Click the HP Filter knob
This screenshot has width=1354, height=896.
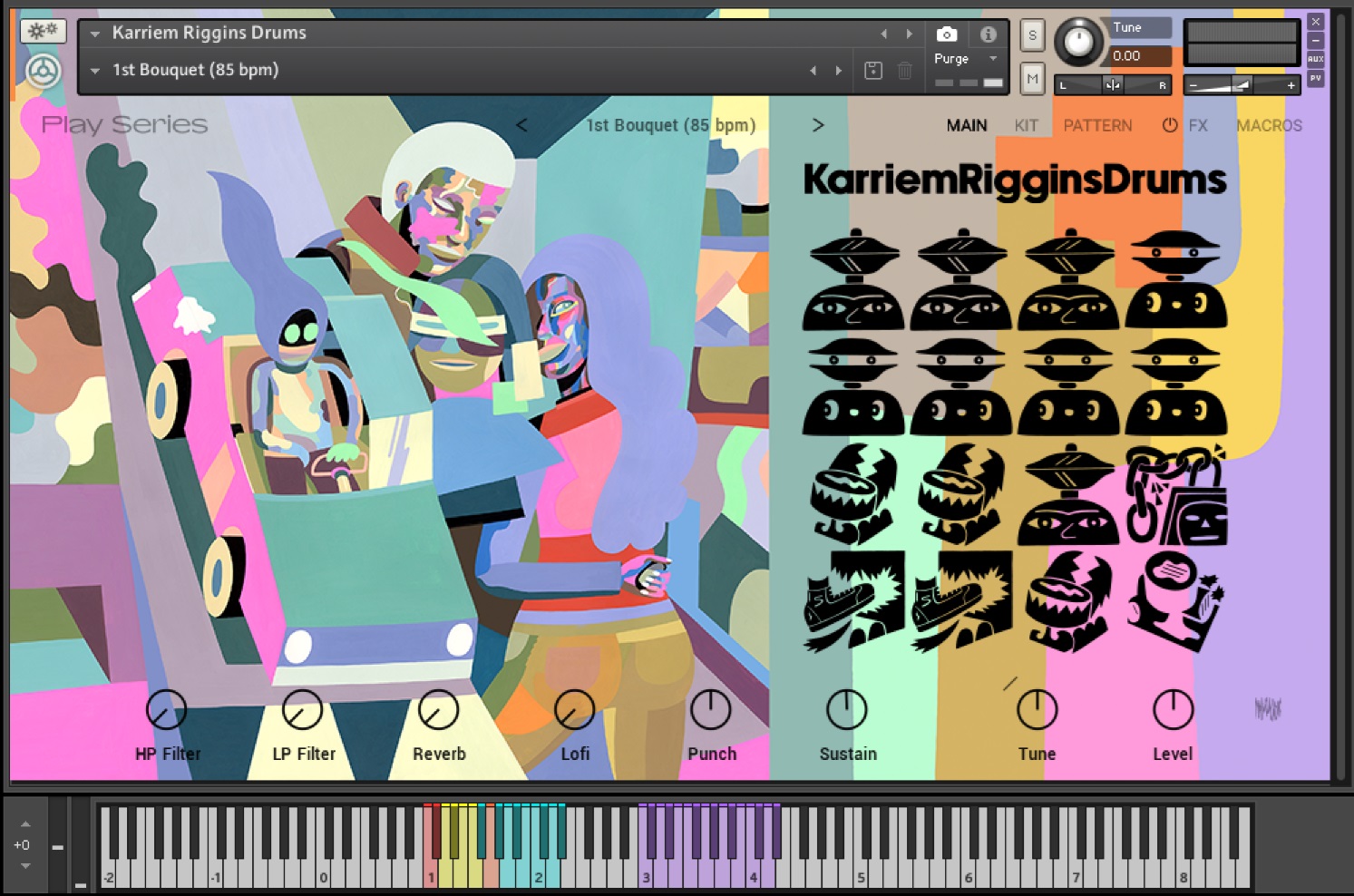tap(166, 710)
